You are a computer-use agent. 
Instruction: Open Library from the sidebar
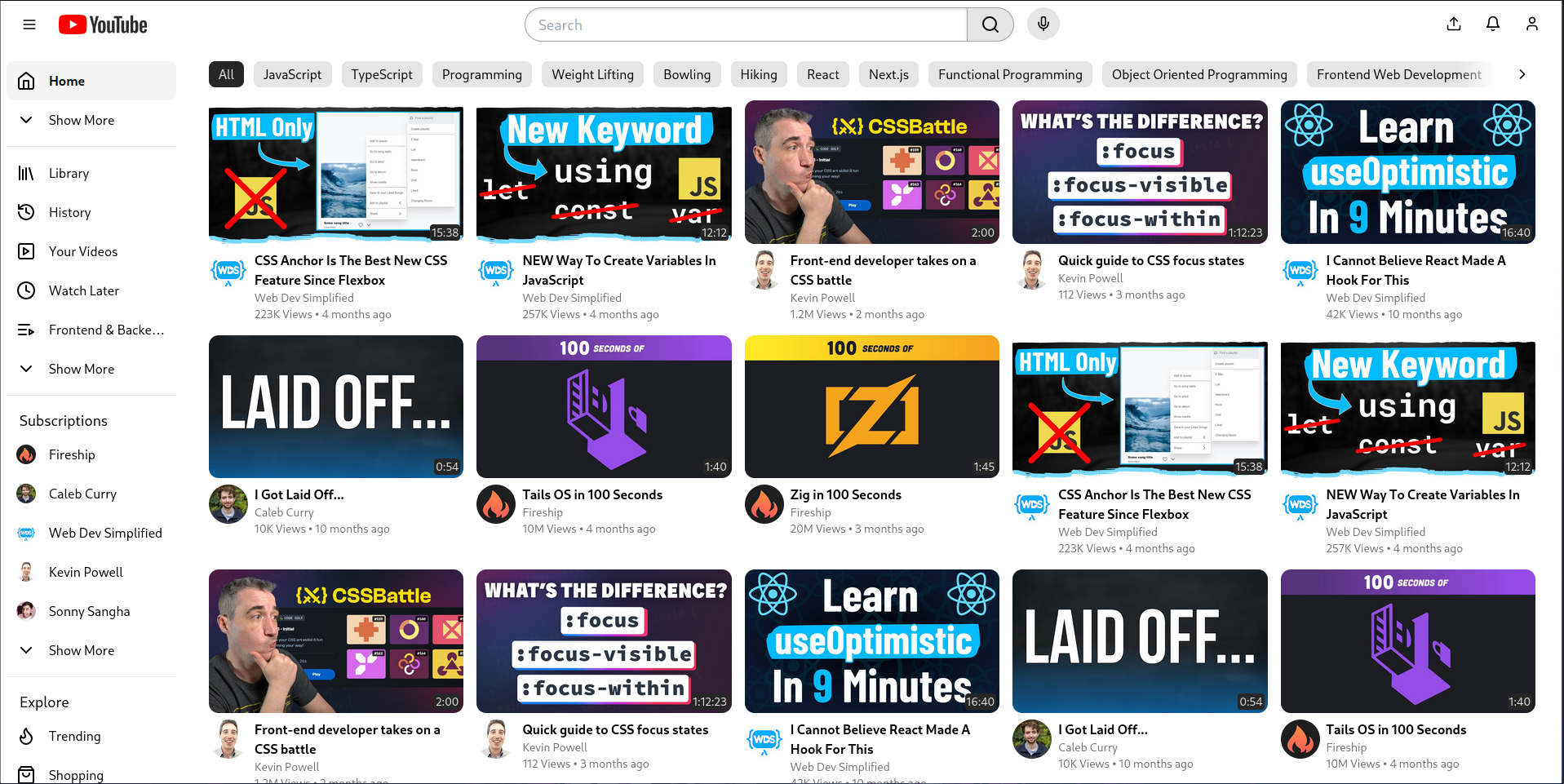click(91, 173)
